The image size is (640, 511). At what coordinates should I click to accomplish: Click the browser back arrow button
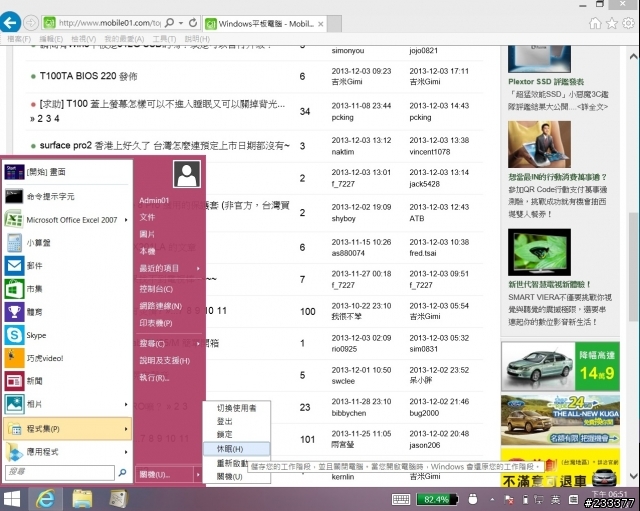coord(12,21)
